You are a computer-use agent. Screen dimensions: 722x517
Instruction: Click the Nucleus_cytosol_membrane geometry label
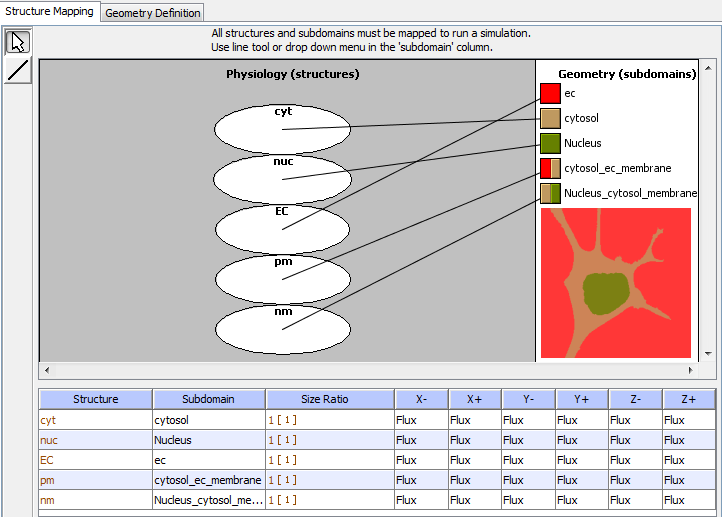click(630, 193)
